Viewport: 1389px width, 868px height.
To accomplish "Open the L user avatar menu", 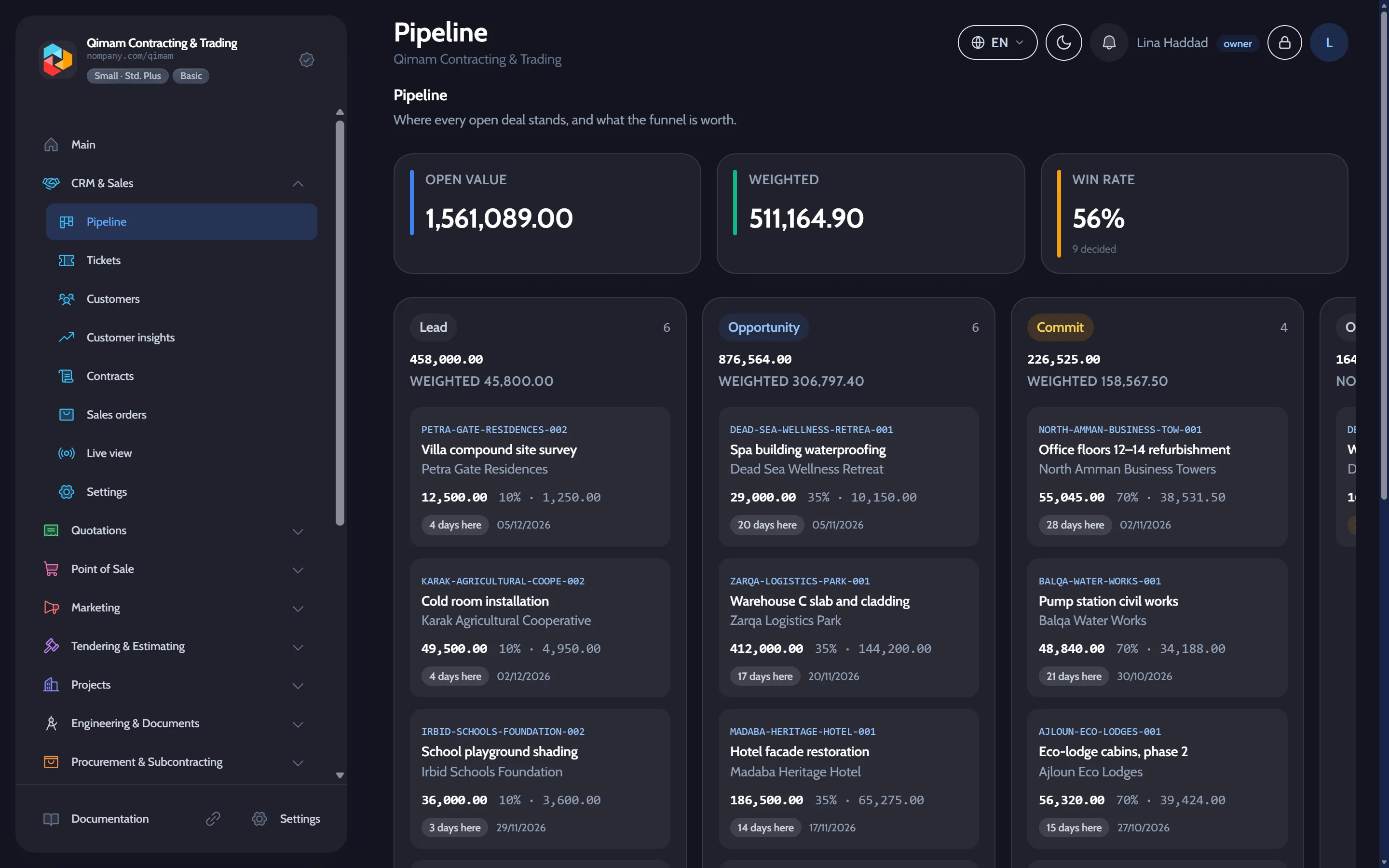I will coord(1328,42).
